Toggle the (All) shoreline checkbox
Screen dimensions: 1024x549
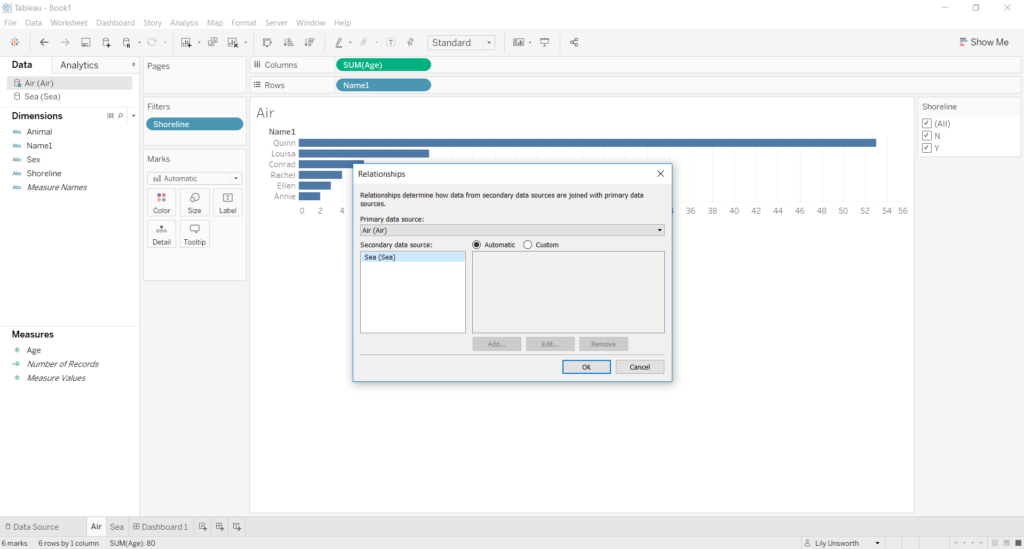pyautogui.click(x=927, y=124)
